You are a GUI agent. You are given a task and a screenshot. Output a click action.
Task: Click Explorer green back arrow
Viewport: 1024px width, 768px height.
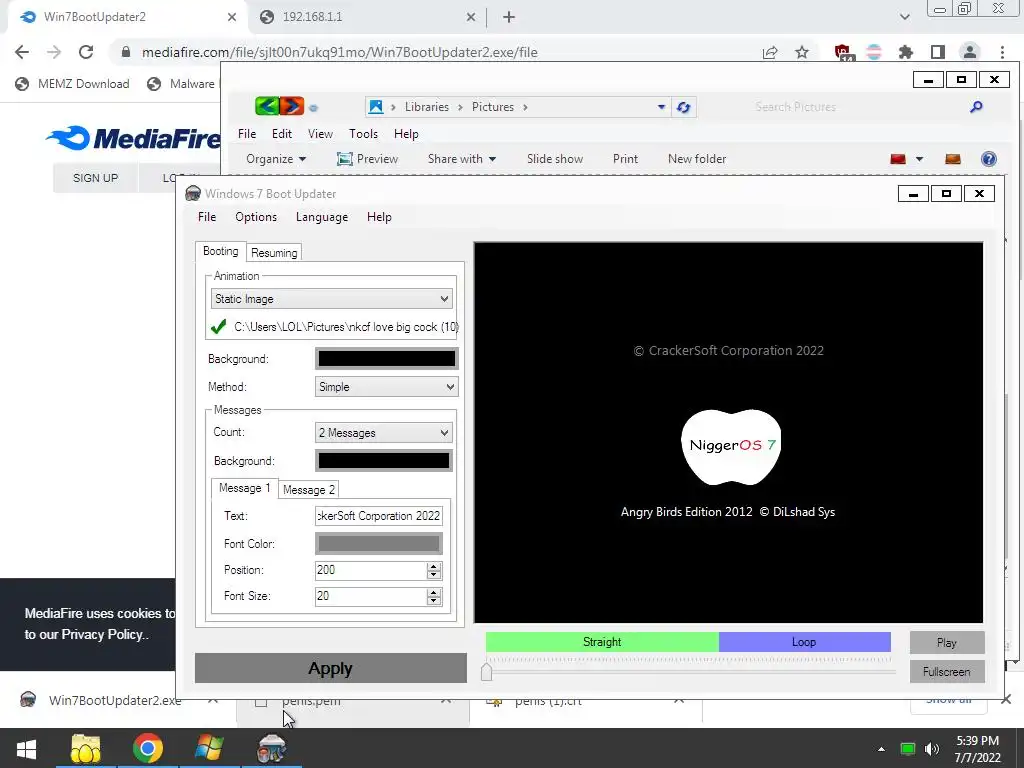coord(266,106)
